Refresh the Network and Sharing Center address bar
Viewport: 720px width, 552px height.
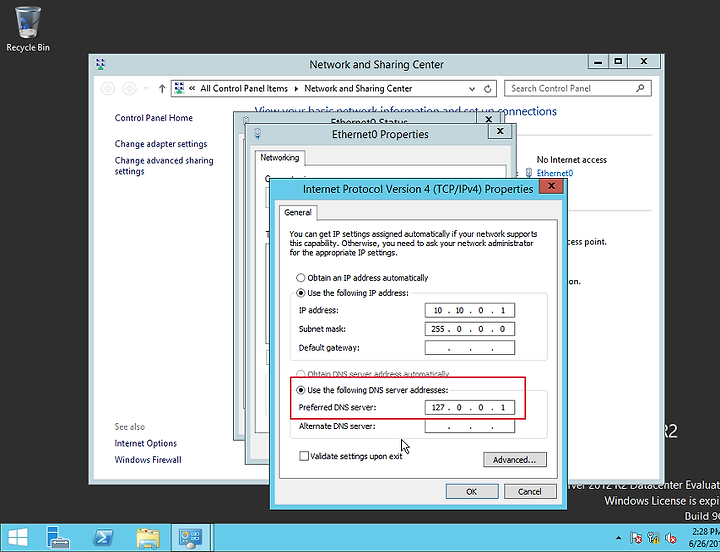pyautogui.click(x=488, y=89)
